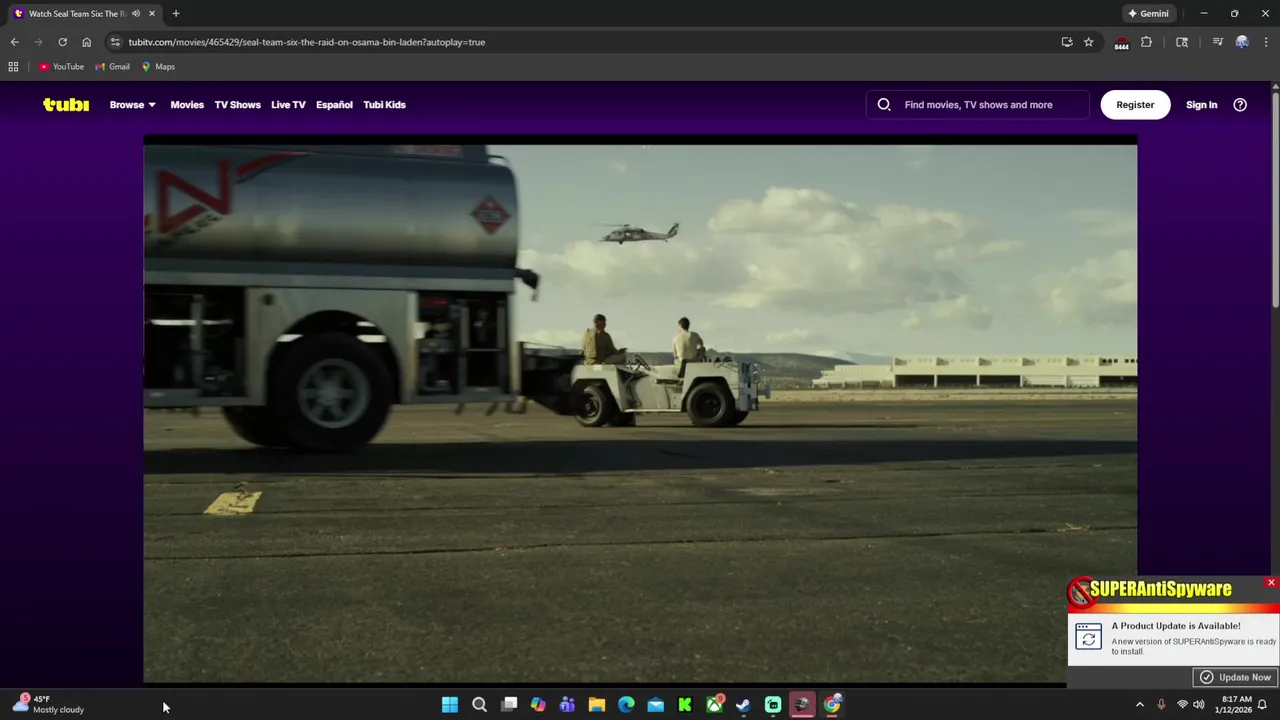Open the Windows Start menu
The width and height of the screenshot is (1280, 720).
pyautogui.click(x=450, y=705)
